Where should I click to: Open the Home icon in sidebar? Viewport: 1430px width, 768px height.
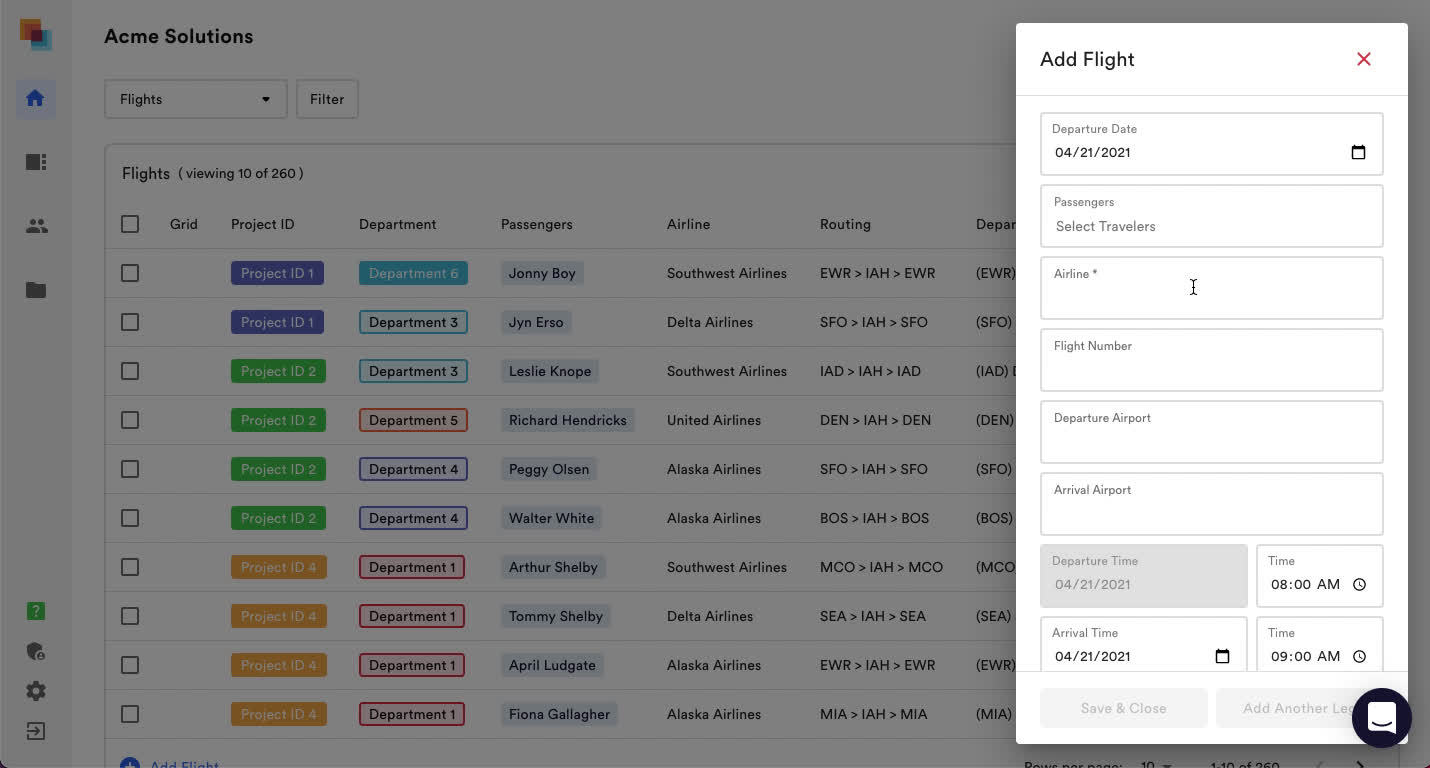[x=35, y=98]
